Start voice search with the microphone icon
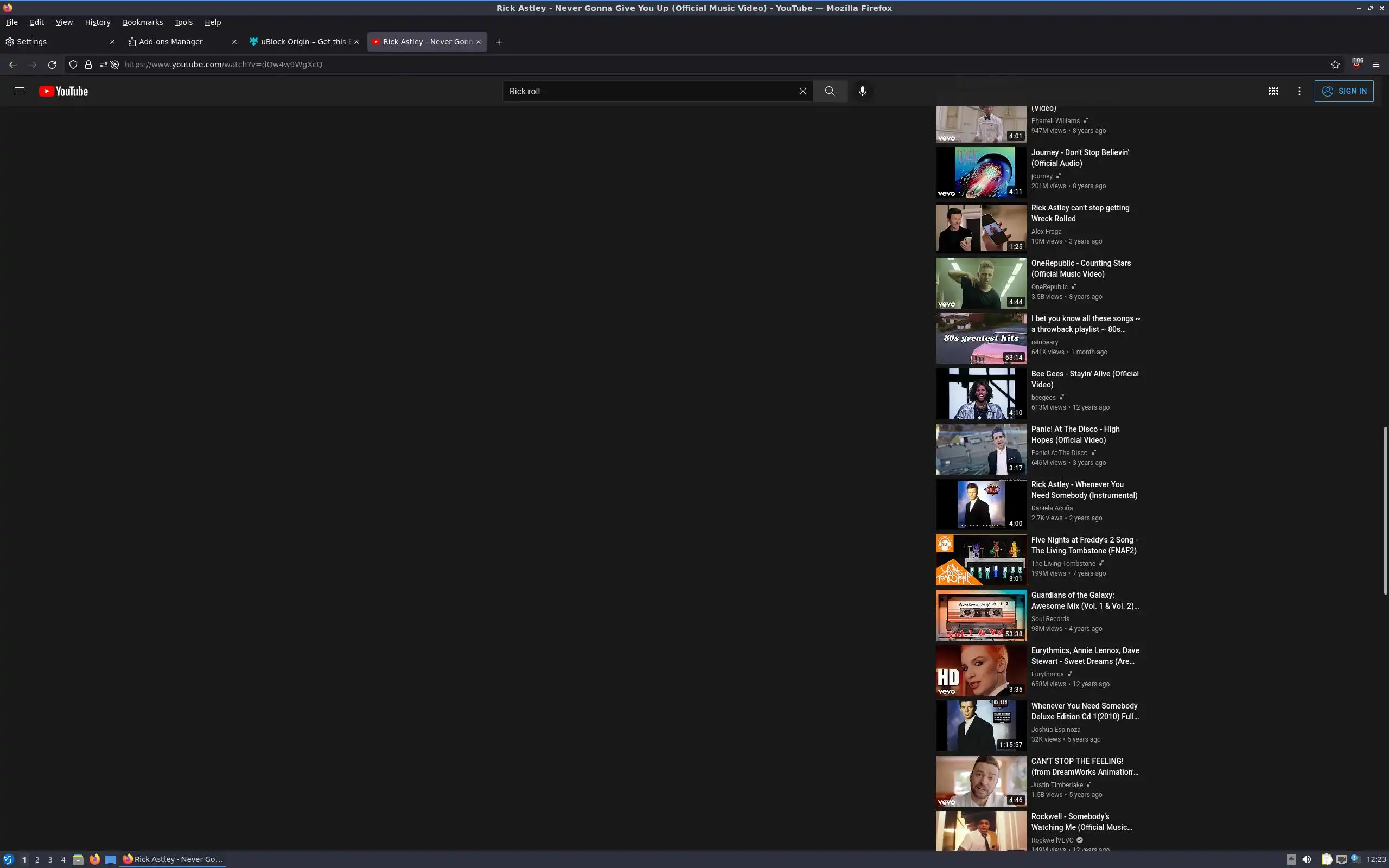Image resolution: width=1389 pixels, height=868 pixels. [862, 91]
